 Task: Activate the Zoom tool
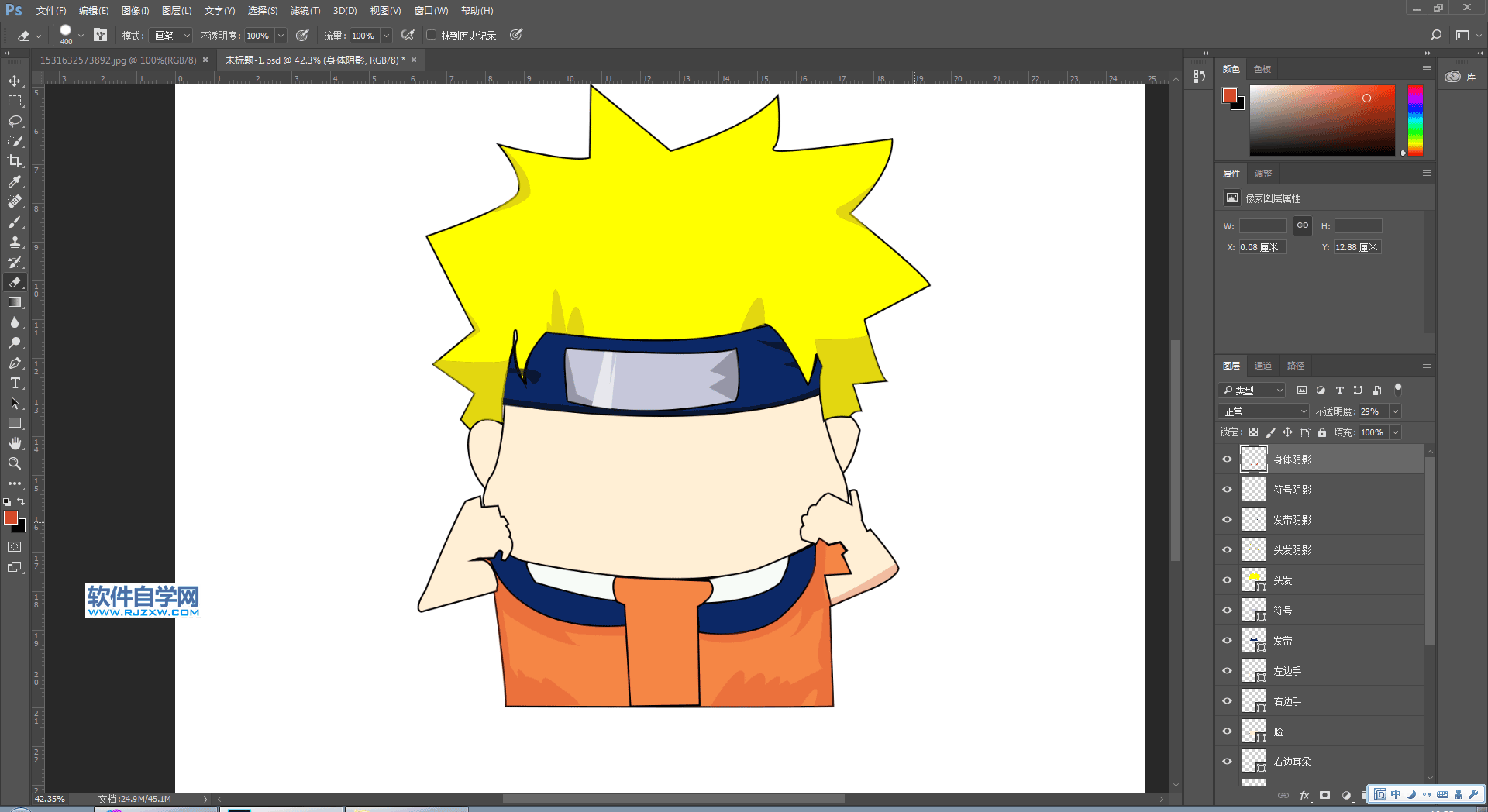[15, 463]
